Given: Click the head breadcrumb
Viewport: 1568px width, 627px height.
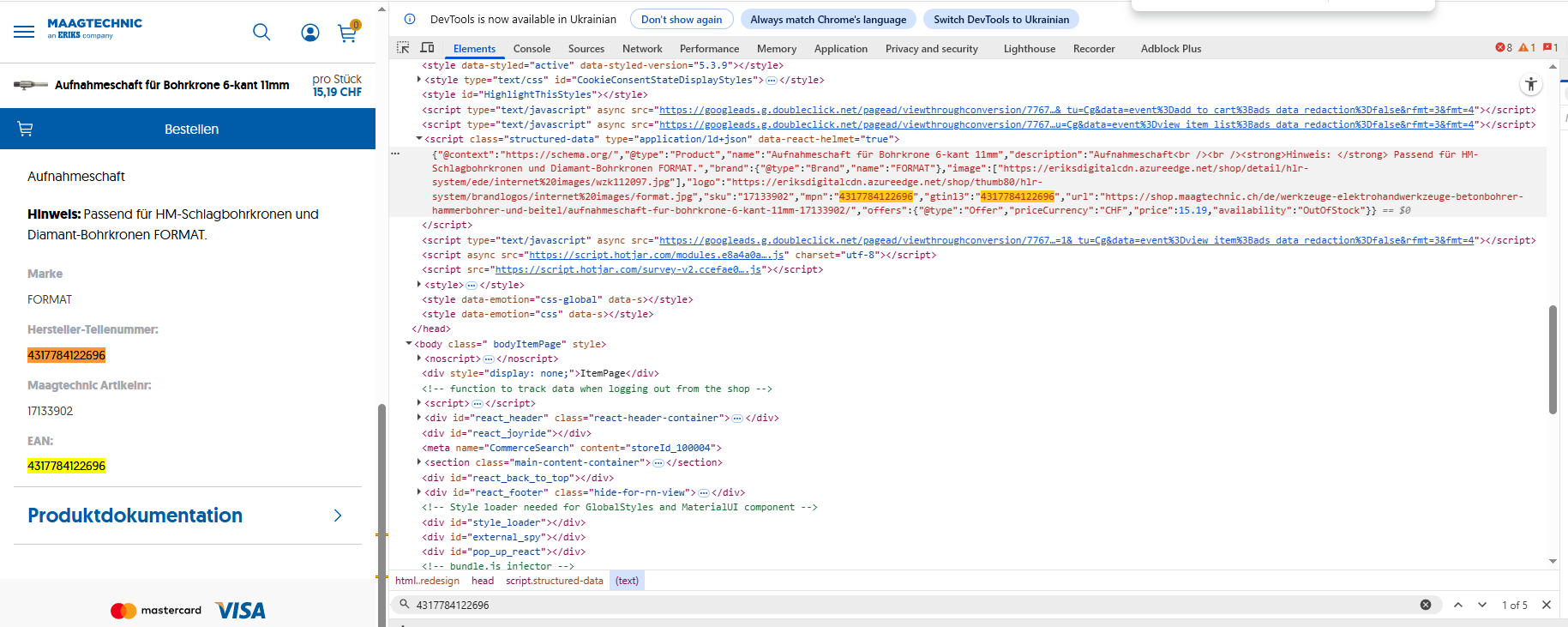Looking at the screenshot, I should click(483, 581).
